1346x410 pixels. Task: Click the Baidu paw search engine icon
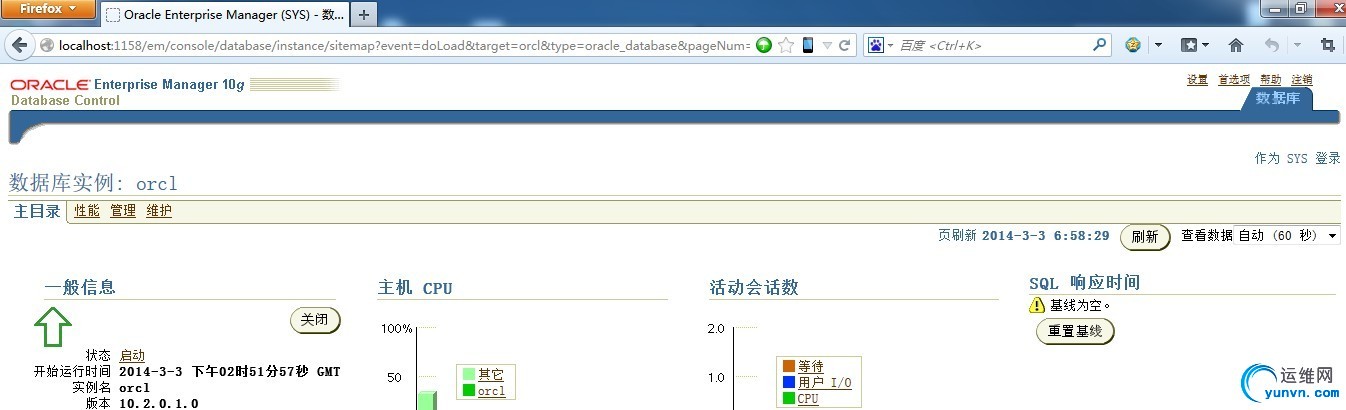pyautogui.click(x=876, y=45)
